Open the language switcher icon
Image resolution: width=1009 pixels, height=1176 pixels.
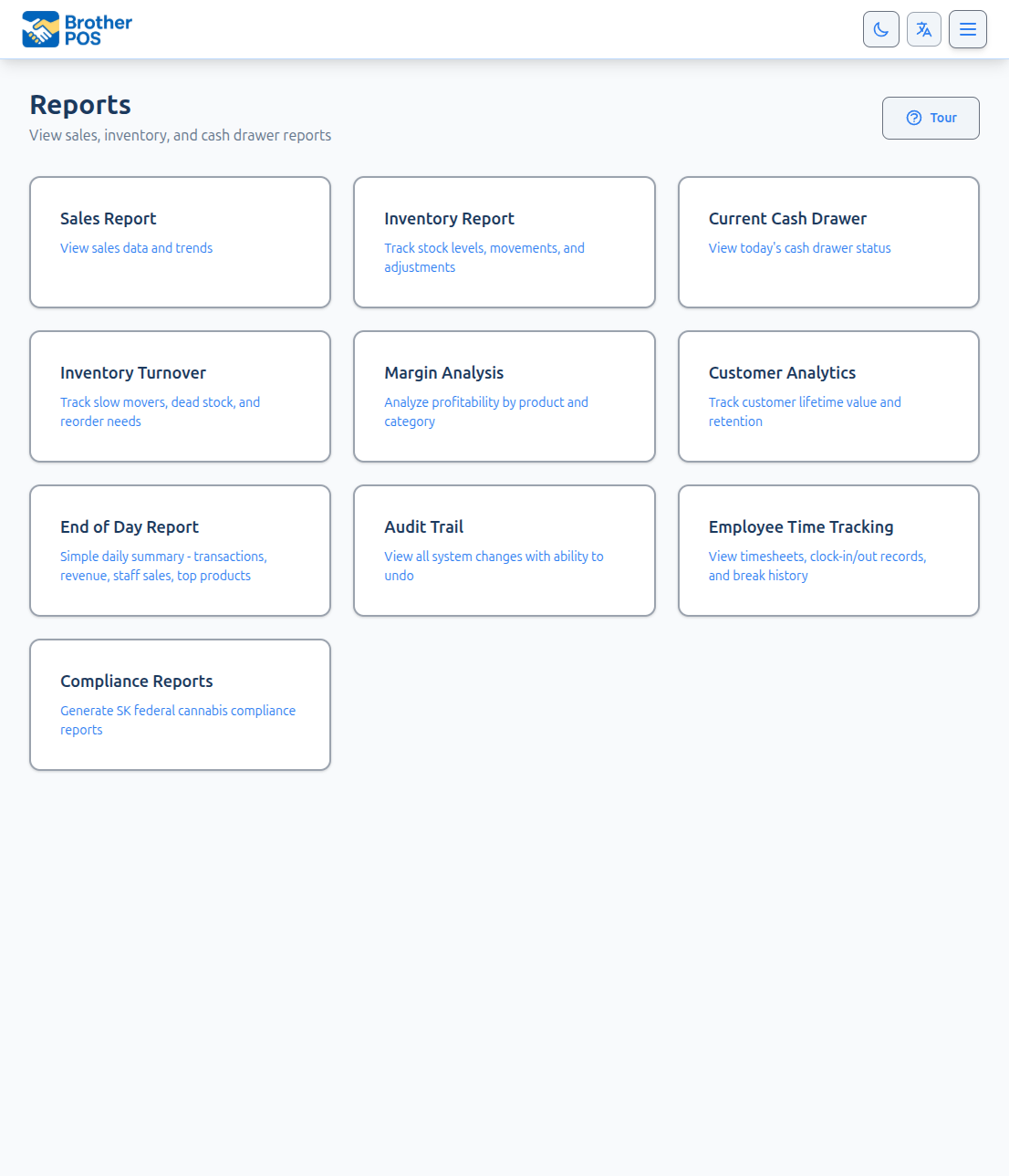pos(923,29)
